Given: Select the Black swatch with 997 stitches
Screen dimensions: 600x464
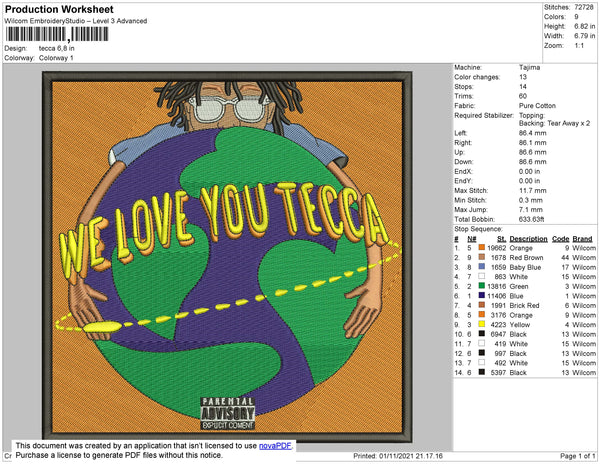Looking at the screenshot, I should pyautogui.click(x=482, y=353).
